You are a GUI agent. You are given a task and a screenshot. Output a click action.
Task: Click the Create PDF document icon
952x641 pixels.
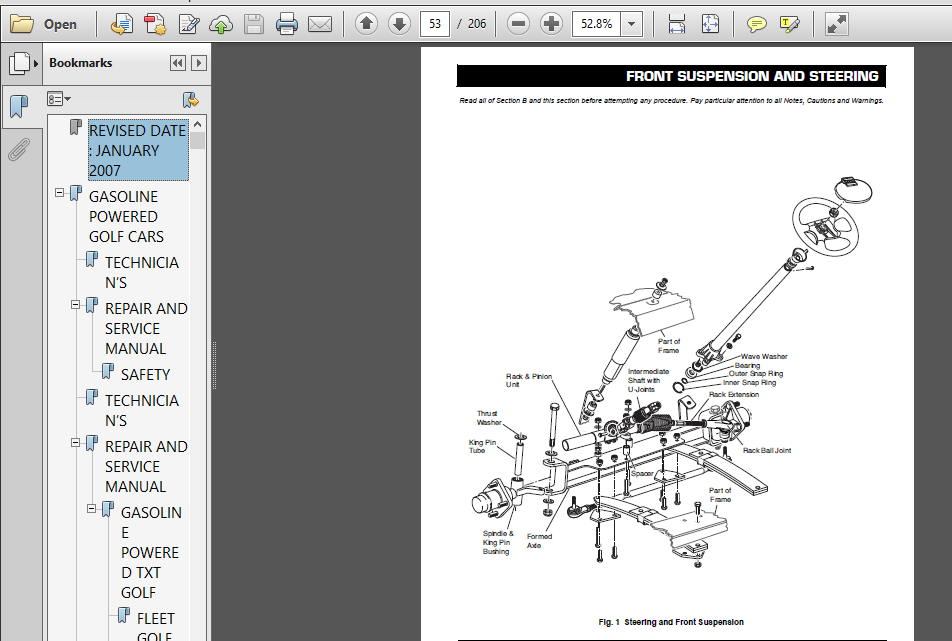(x=155, y=24)
